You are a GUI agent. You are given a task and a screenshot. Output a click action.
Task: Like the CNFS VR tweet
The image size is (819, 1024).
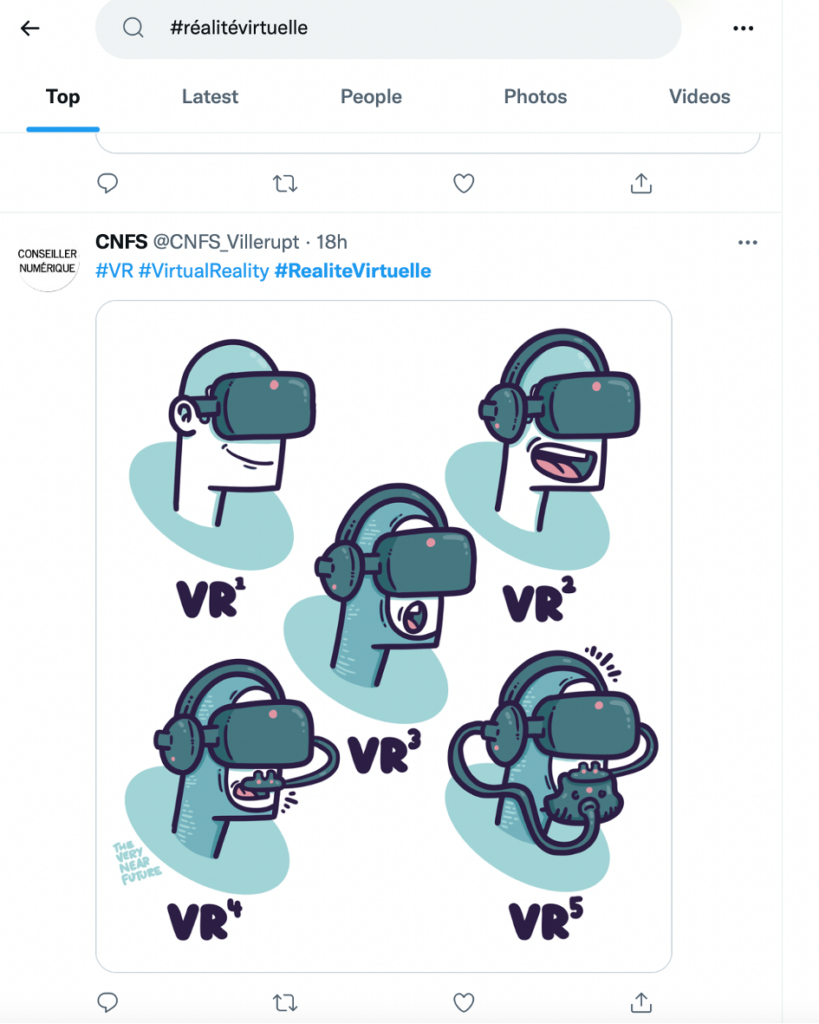click(463, 1001)
